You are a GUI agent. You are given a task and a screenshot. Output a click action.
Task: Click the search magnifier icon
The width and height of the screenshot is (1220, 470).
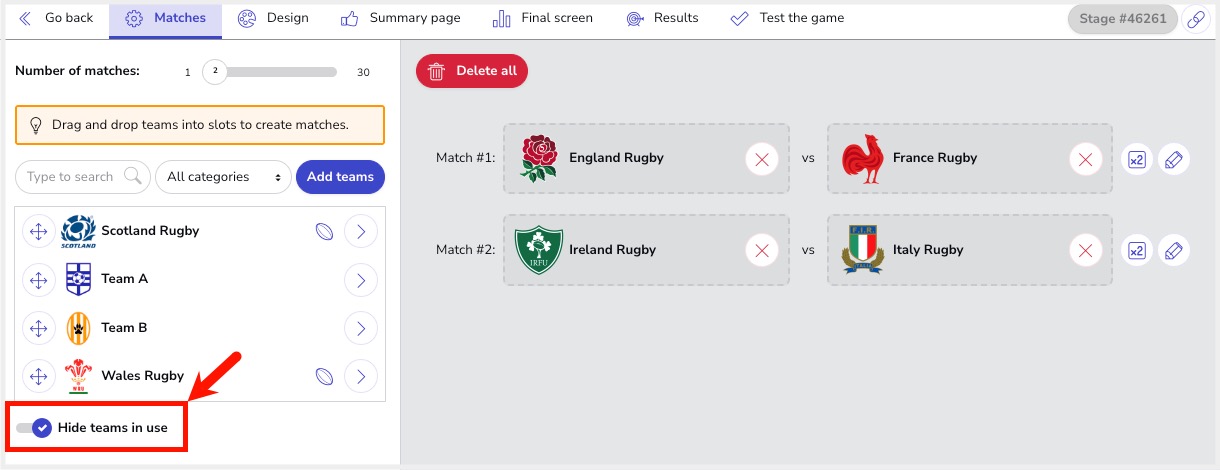click(x=133, y=177)
